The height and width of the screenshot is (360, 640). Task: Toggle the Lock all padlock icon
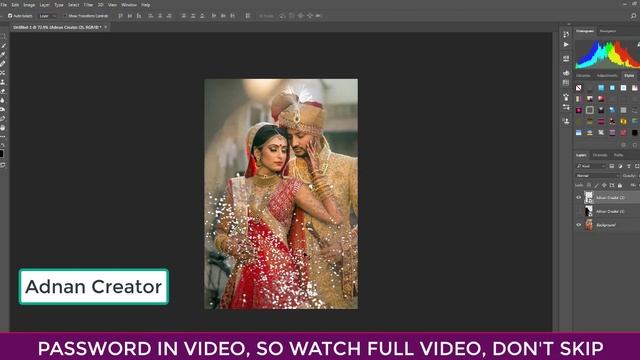(620, 185)
